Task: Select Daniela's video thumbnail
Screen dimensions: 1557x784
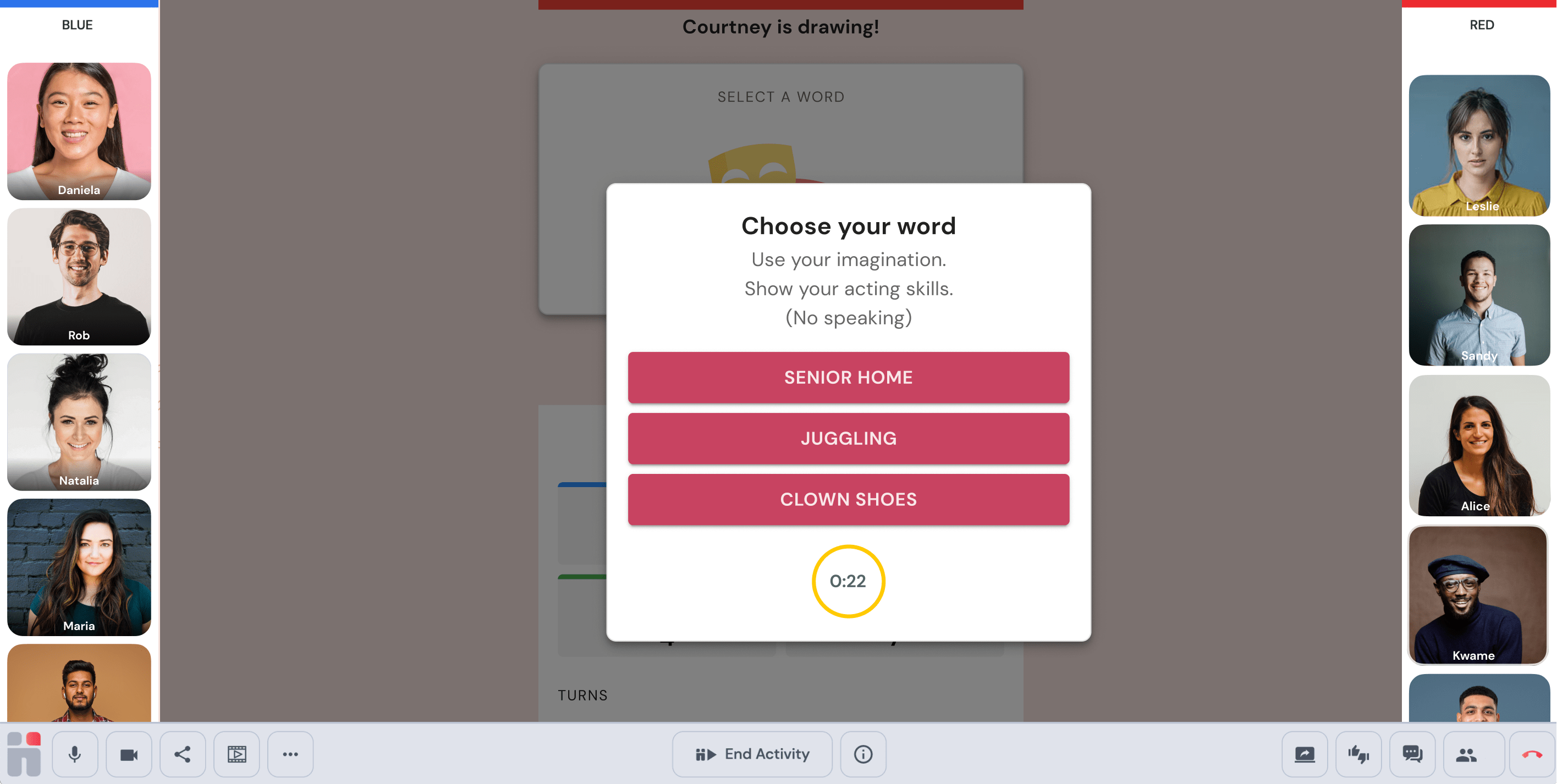Action: (x=79, y=131)
